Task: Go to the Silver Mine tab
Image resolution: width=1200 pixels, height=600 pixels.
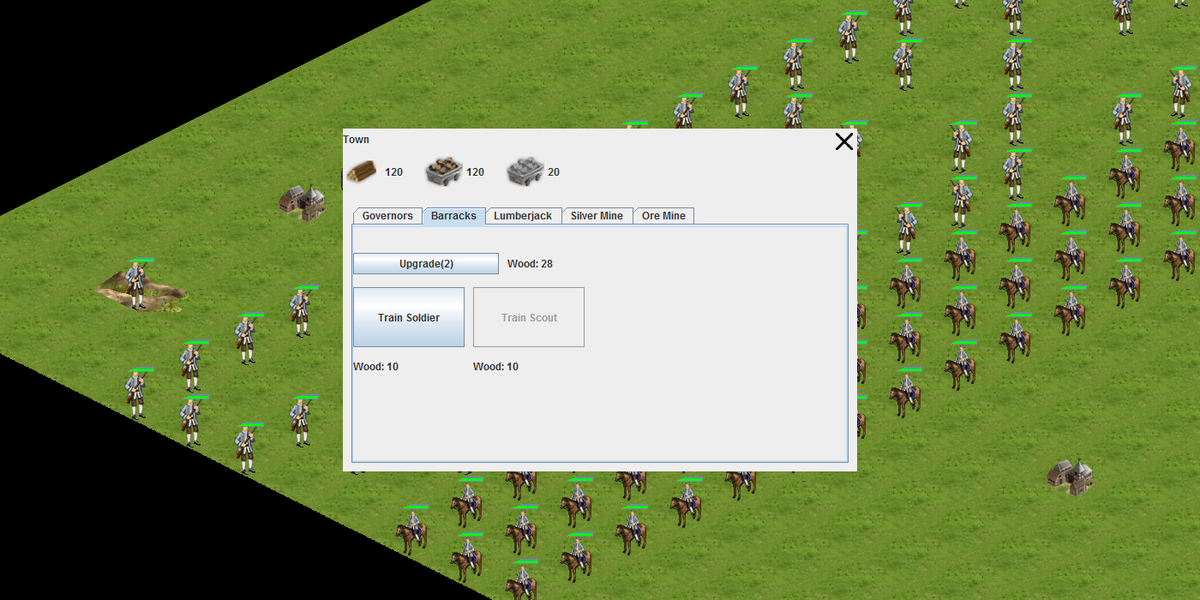Action: click(x=597, y=216)
